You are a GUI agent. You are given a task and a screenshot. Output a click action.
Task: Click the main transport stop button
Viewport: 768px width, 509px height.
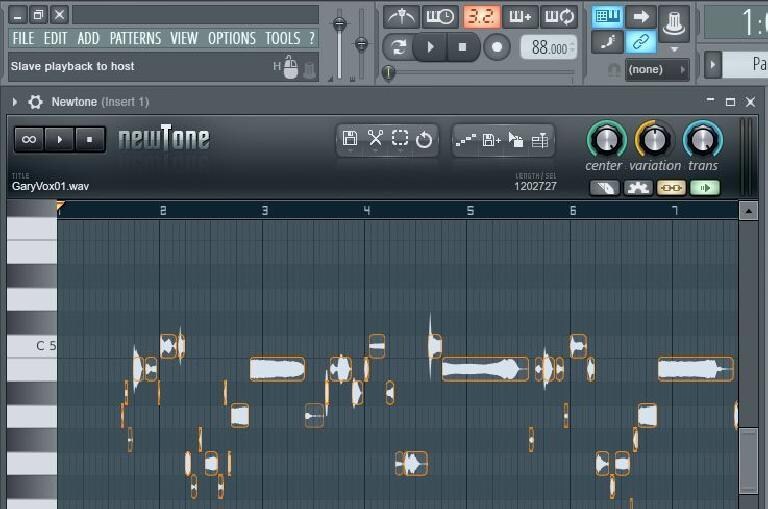(462, 48)
